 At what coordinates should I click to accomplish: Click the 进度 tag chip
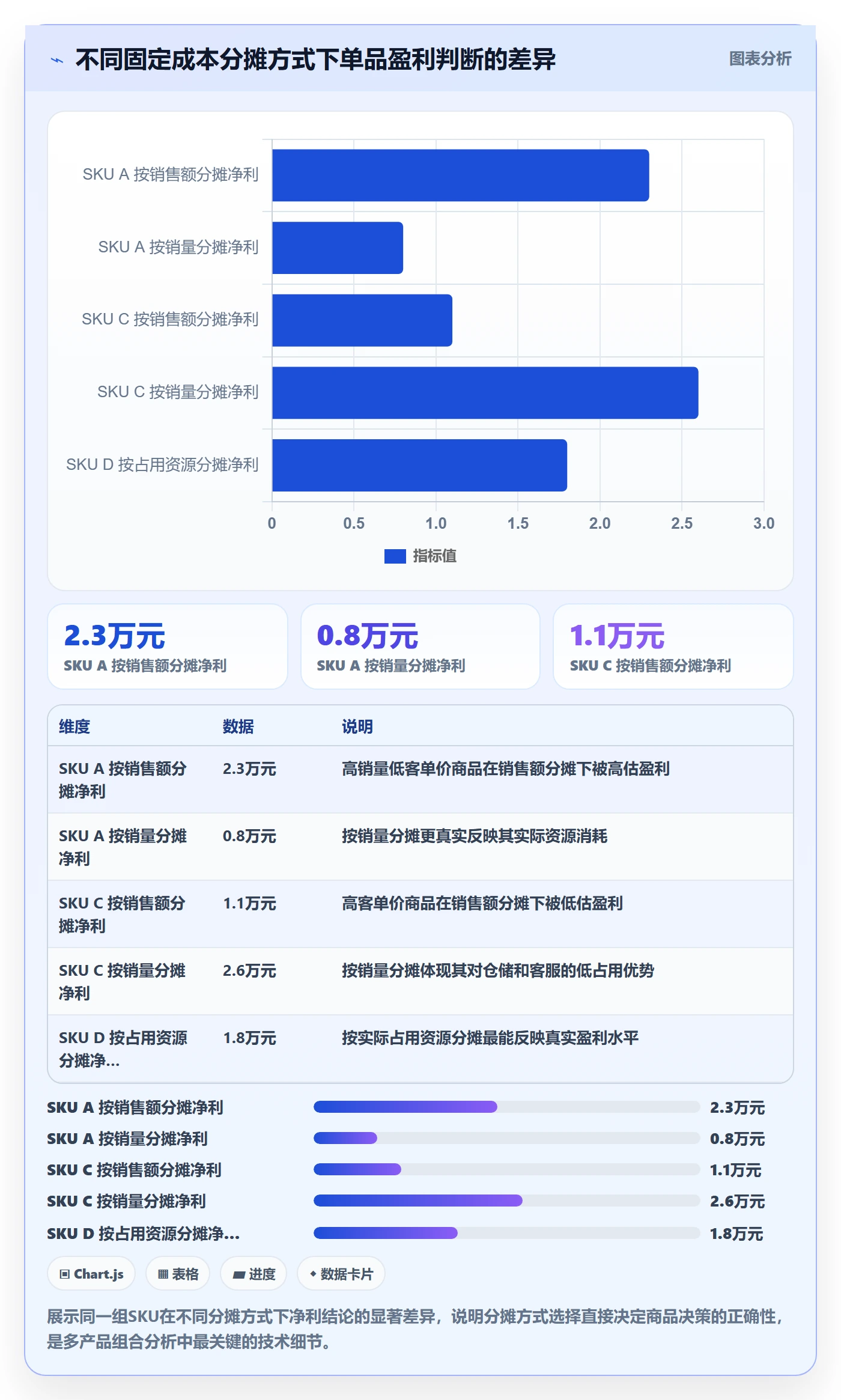click(x=254, y=1274)
